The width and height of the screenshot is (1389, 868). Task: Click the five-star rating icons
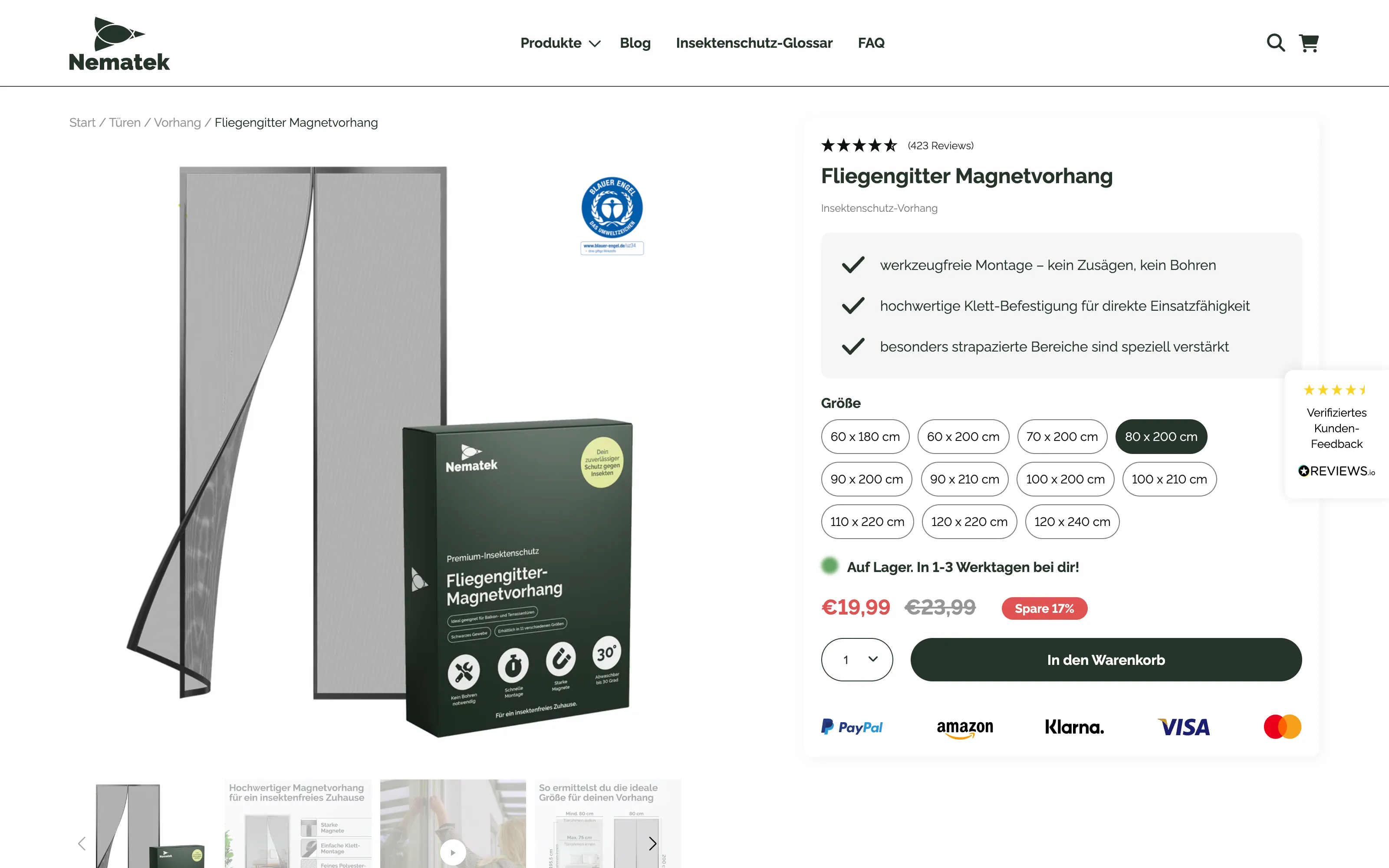[859, 145]
